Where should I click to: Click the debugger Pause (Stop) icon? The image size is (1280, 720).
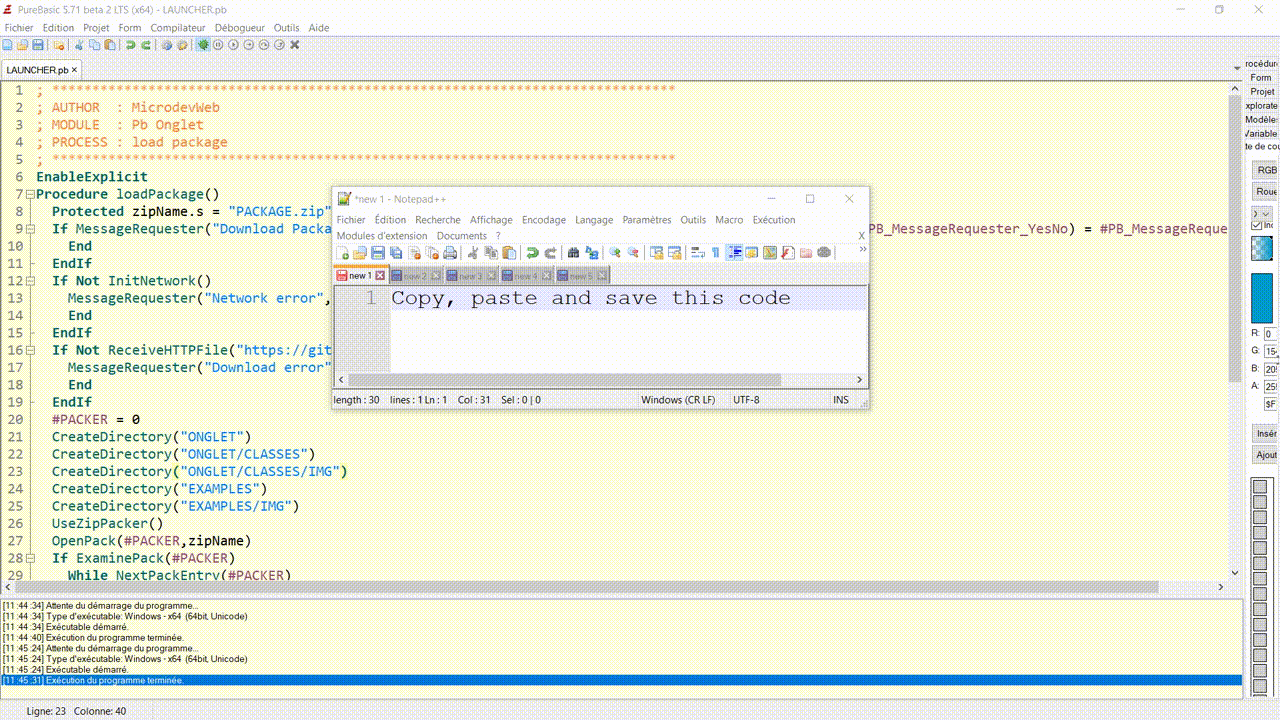coord(218,45)
